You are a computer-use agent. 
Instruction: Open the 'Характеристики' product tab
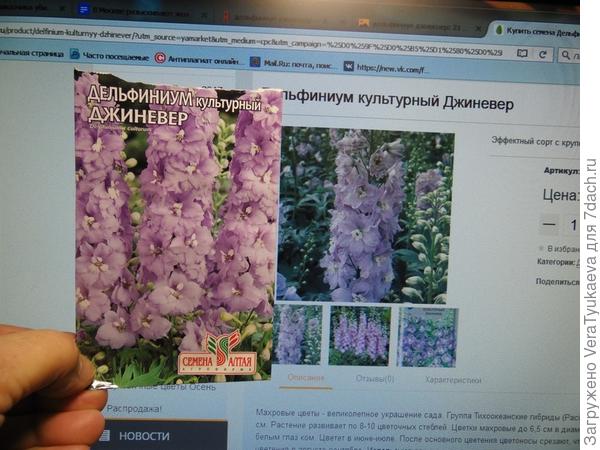click(453, 380)
